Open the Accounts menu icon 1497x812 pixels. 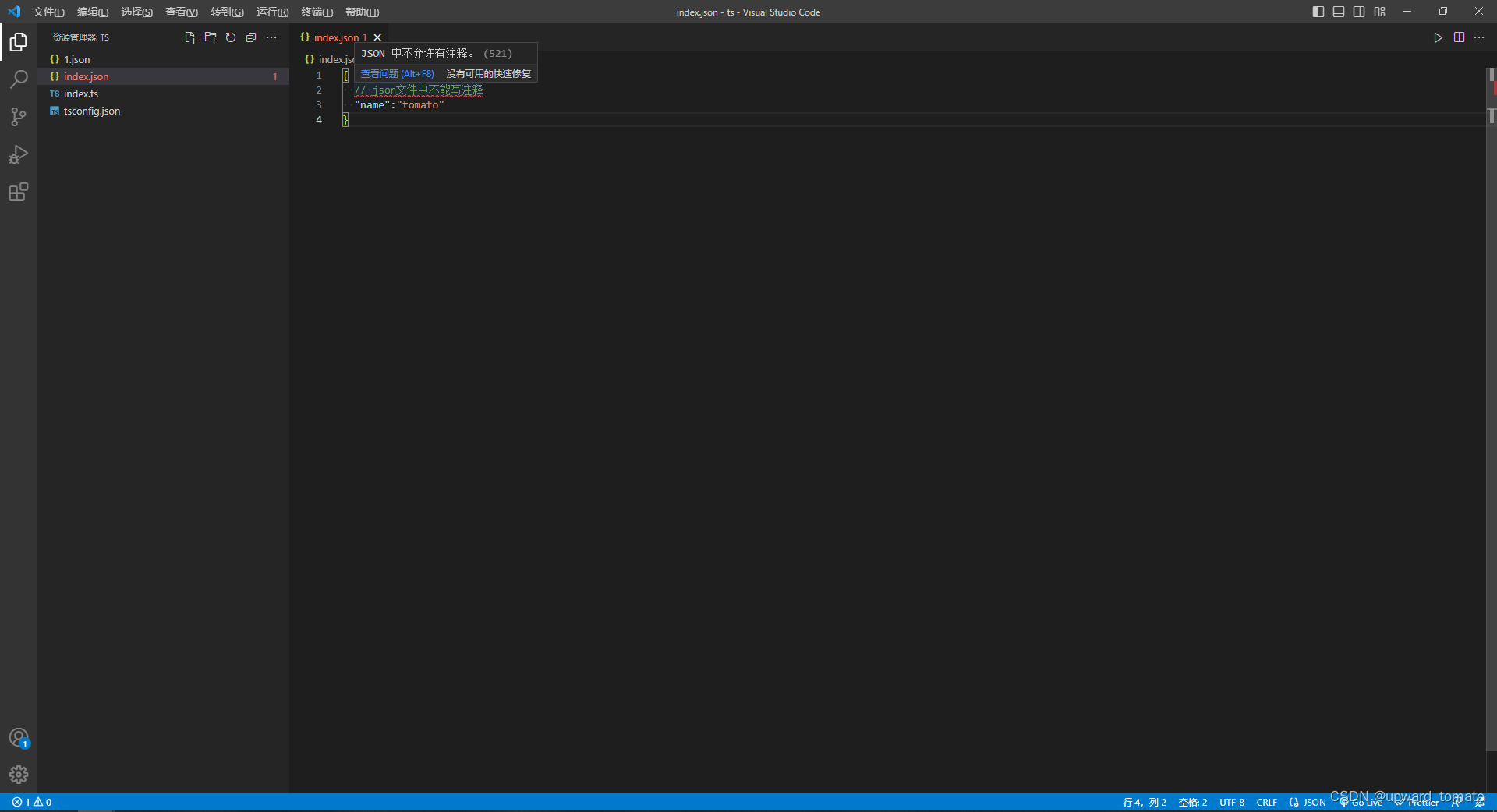(19, 737)
